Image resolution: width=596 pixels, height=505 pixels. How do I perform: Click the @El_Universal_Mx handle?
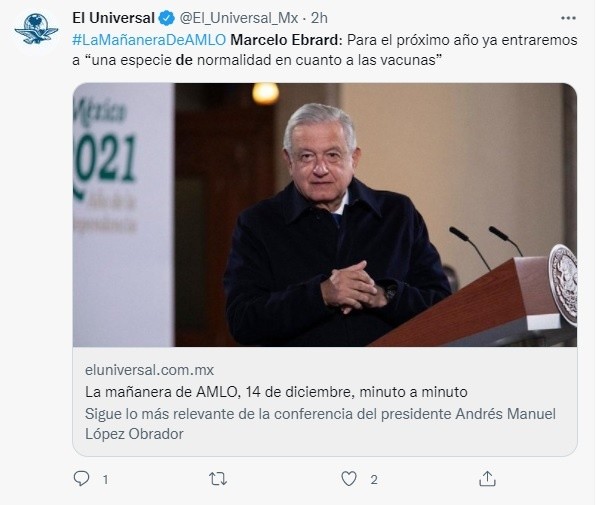238,18
